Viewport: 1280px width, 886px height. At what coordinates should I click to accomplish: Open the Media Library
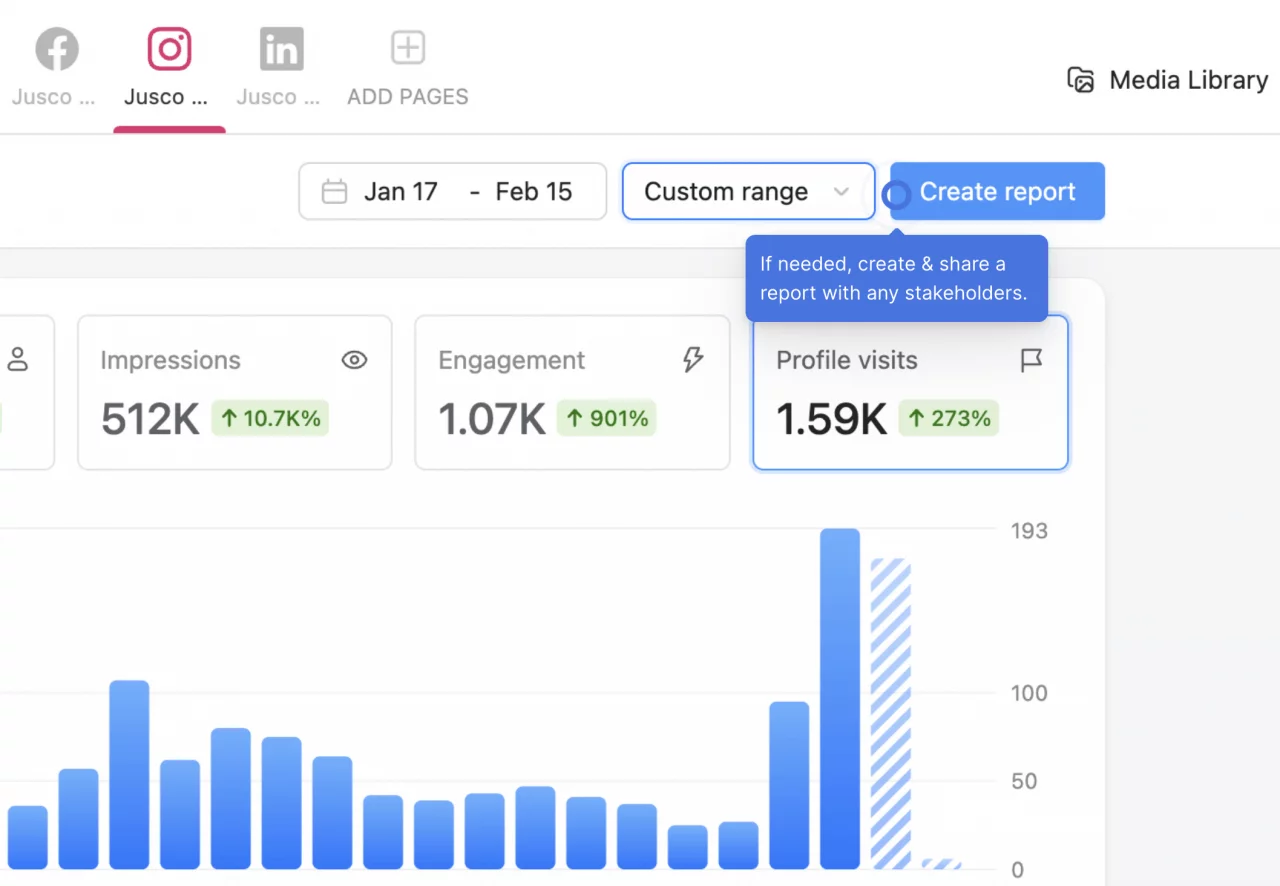tap(1166, 80)
